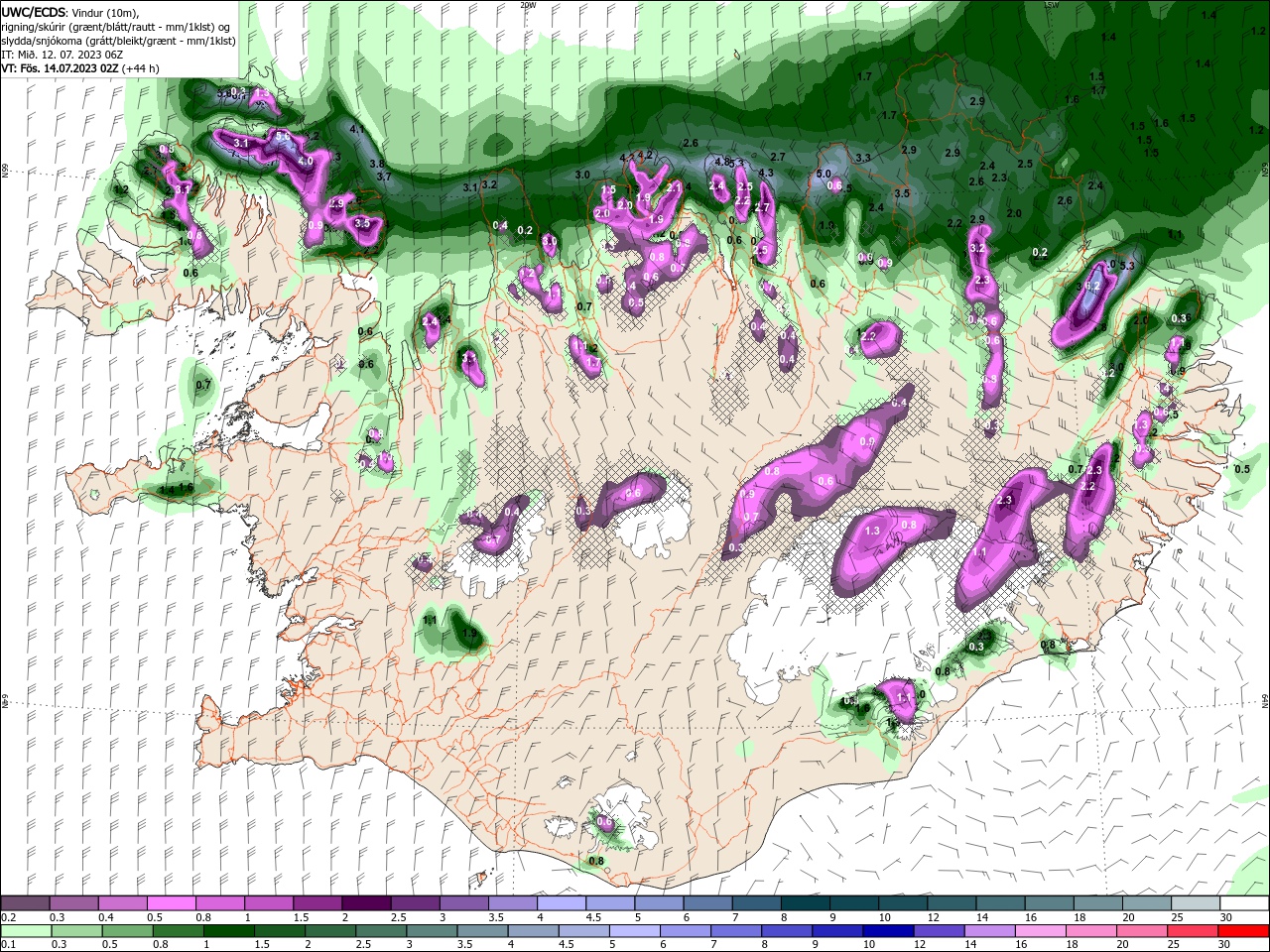Select the lower legend swatch labeled 2.5

tap(380, 931)
